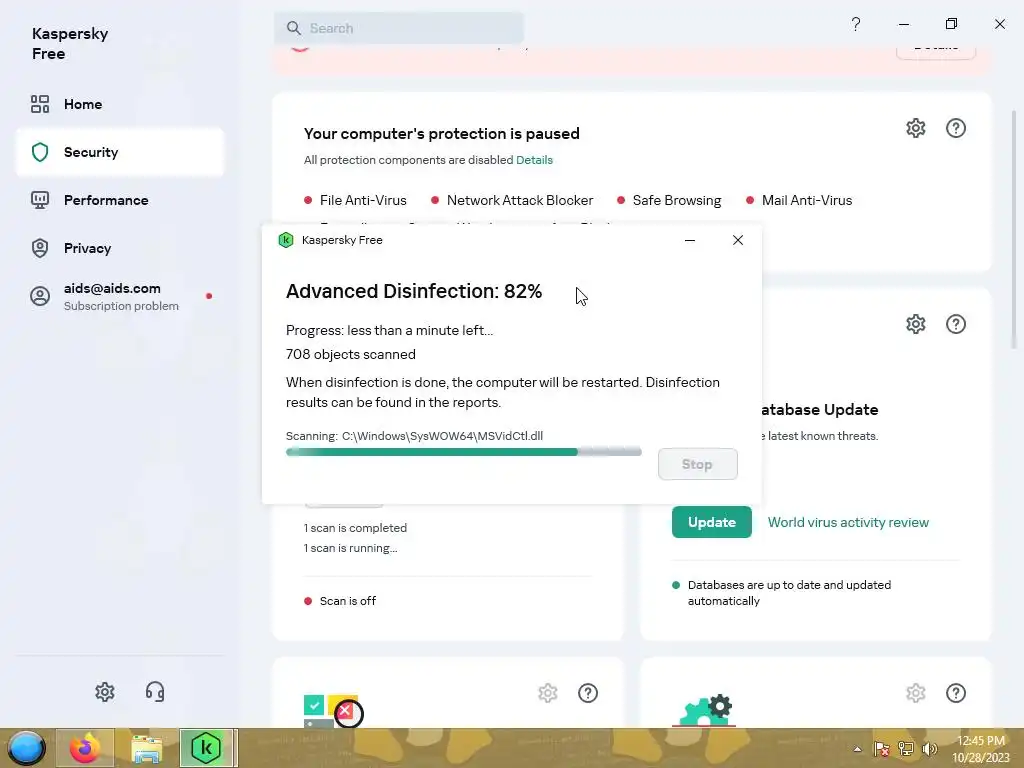Click the disinfection progress bar
The width and height of the screenshot is (1024, 768).
click(464, 452)
